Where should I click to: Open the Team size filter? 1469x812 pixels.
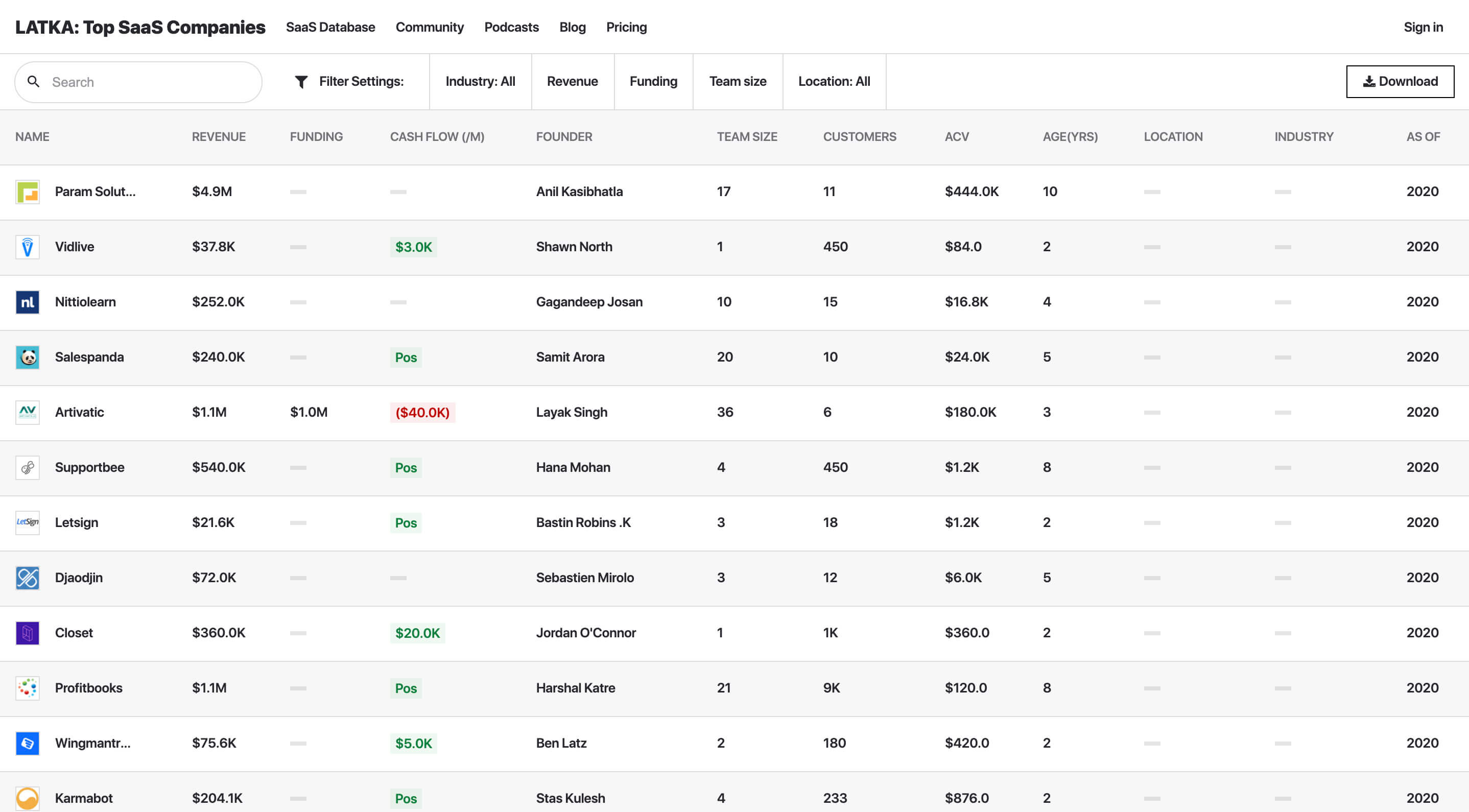pyautogui.click(x=738, y=82)
